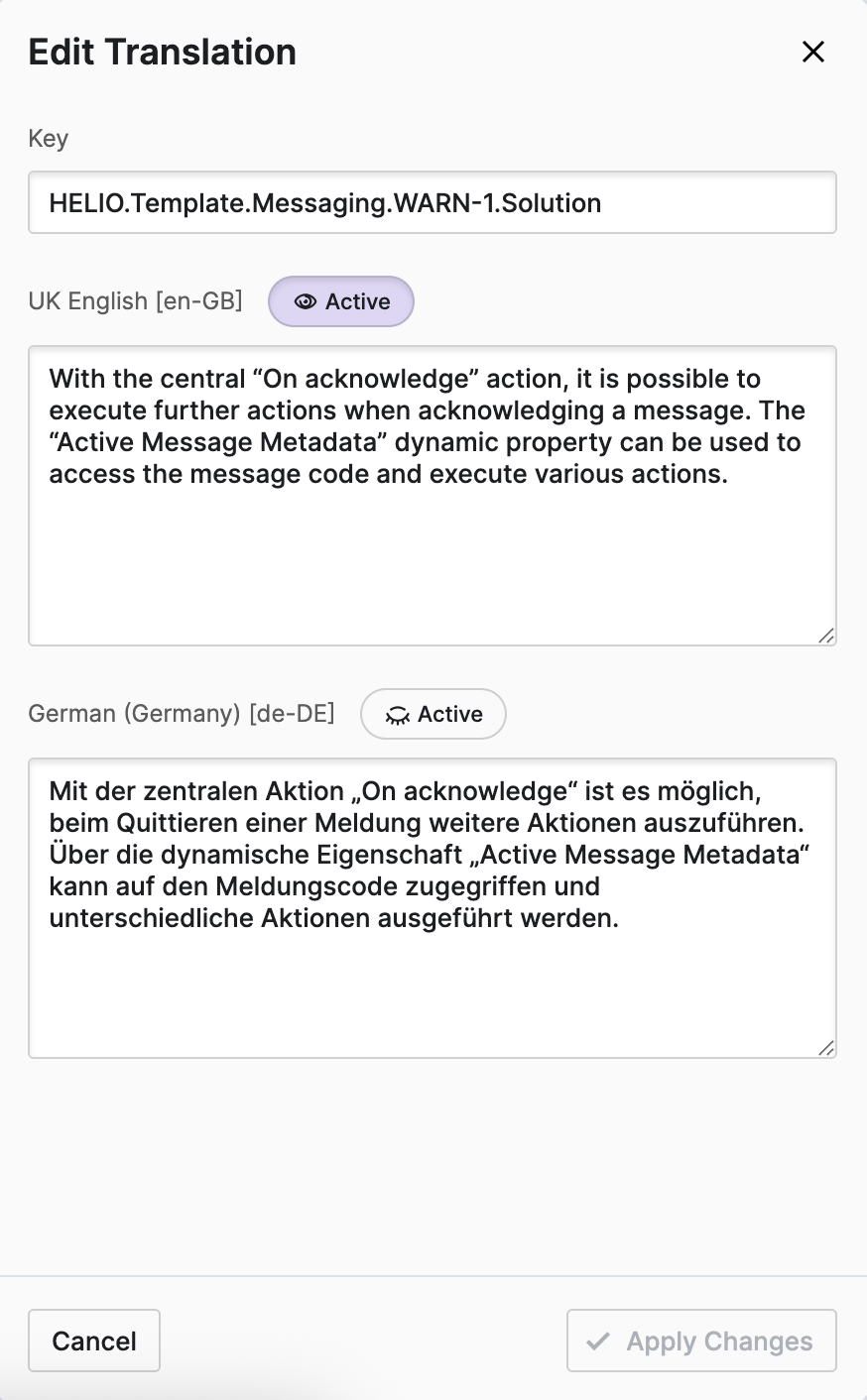Click the Edit Translation dialog title
The height and width of the screenshot is (1400, 867).
(163, 52)
